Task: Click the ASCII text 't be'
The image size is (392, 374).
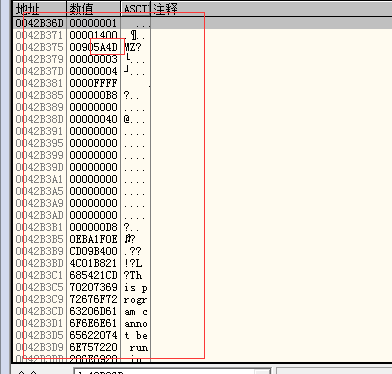Action: [136, 335]
